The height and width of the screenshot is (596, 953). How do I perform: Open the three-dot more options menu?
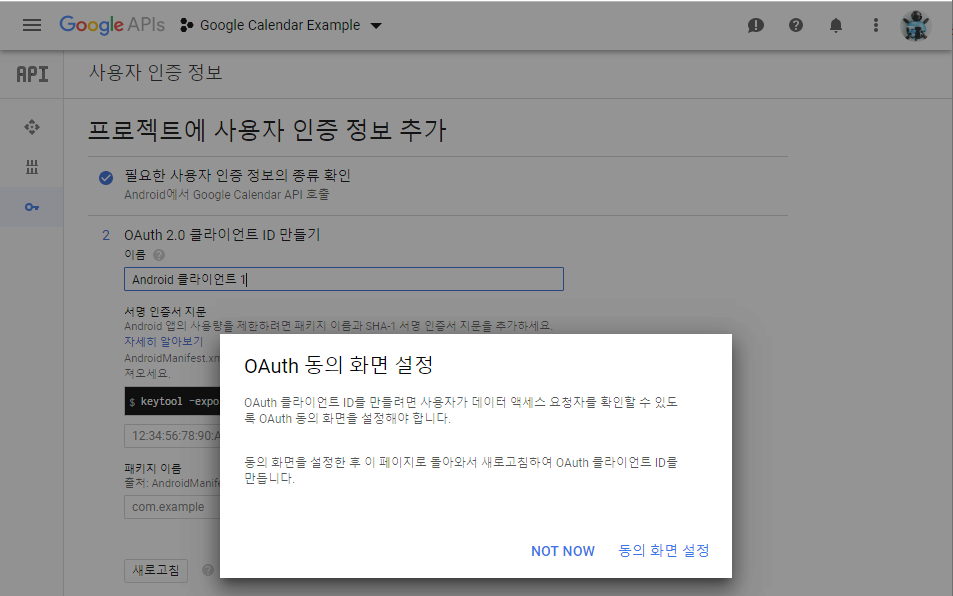click(875, 26)
